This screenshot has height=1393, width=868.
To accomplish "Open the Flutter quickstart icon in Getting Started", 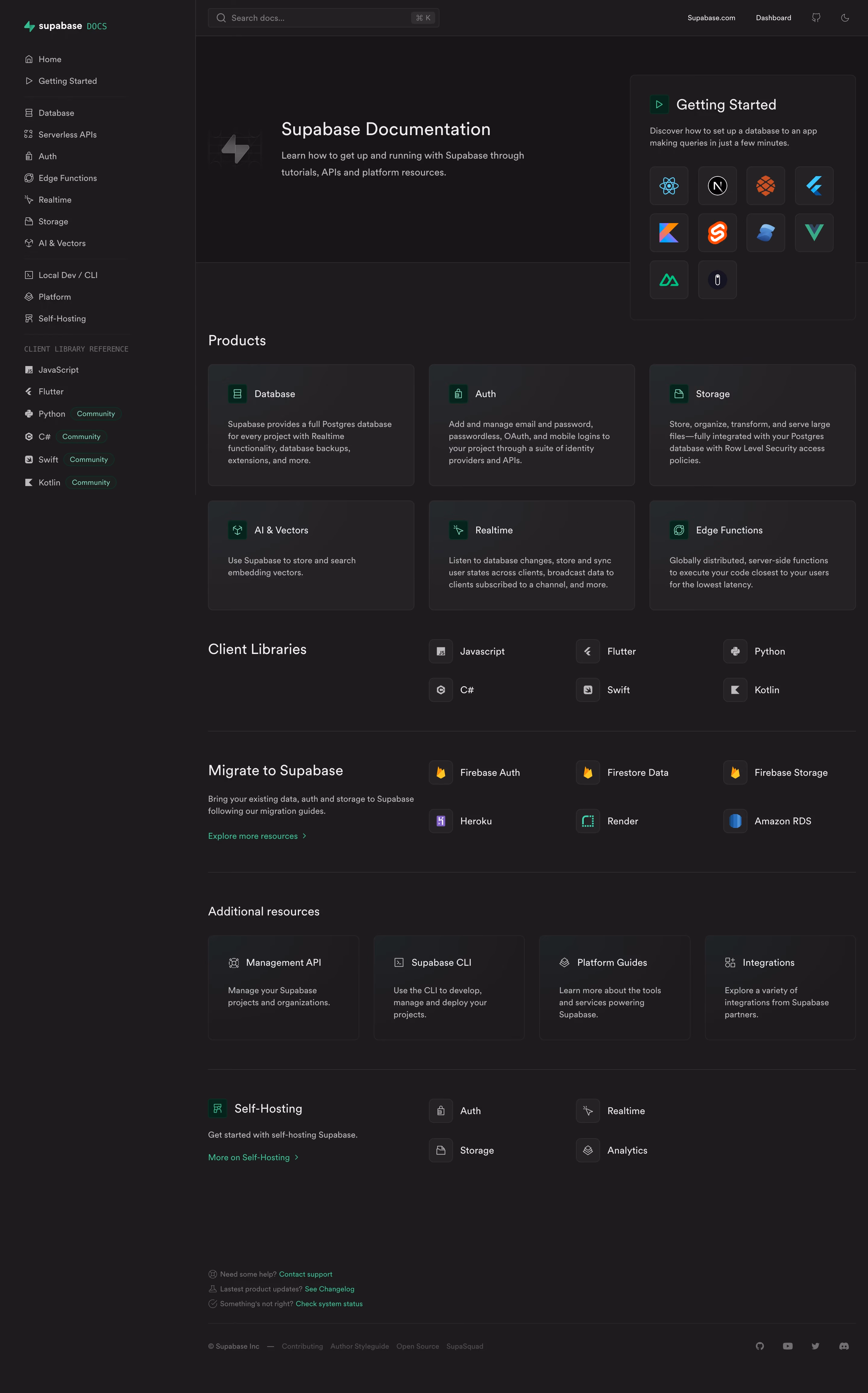I will point(814,185).
